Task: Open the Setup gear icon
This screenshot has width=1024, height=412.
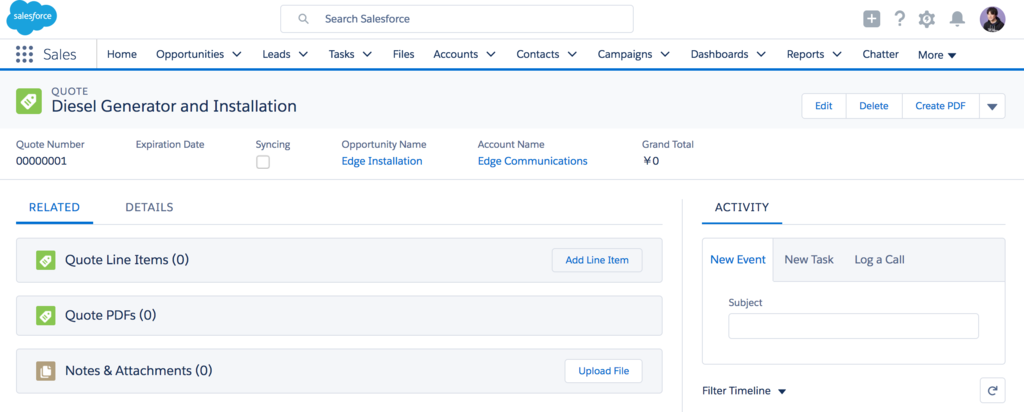Action: click(926, 19)
